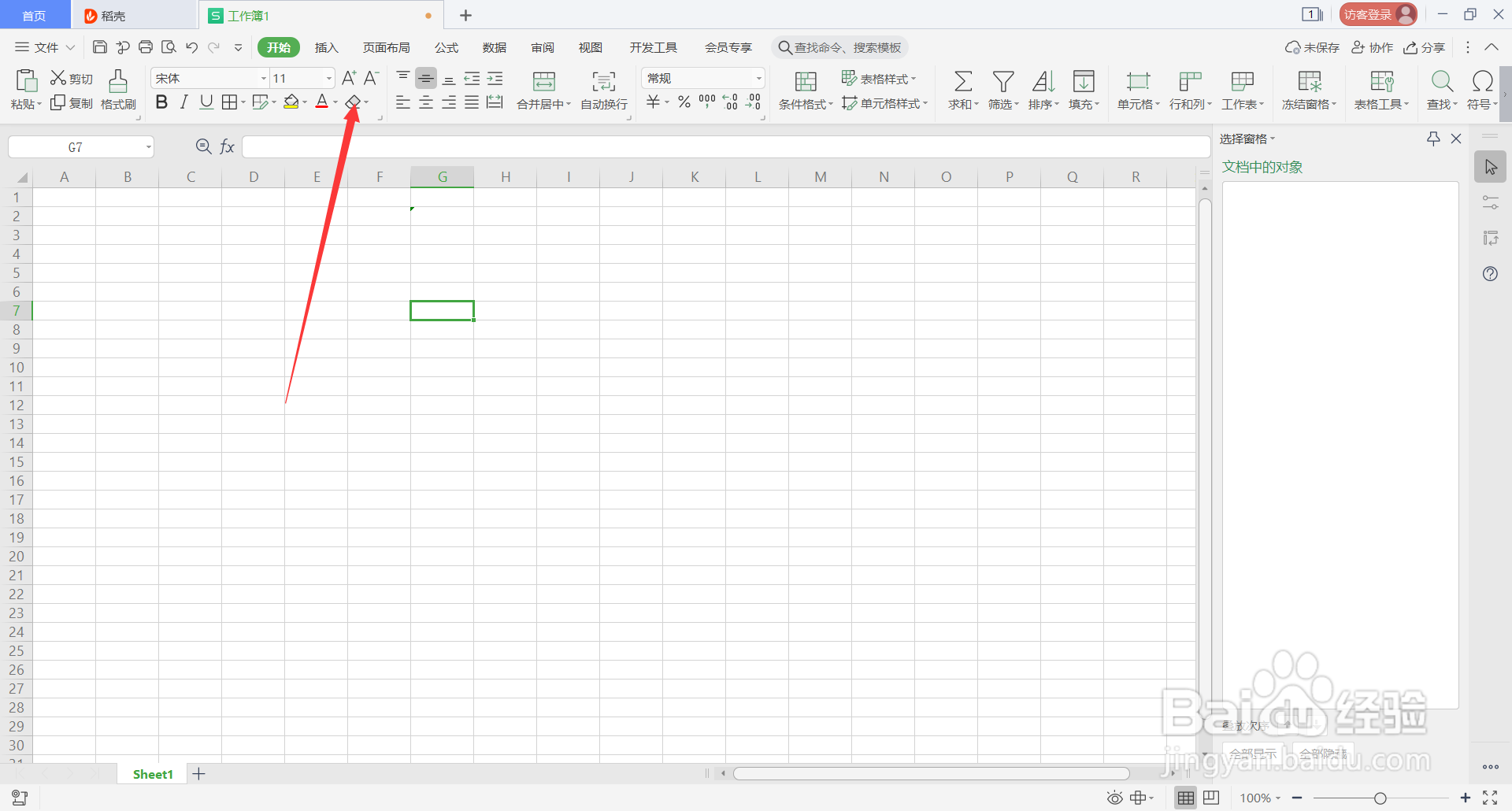Click the percent style icon
Viewport: 1512px width, 811px height.
(684, 102)
